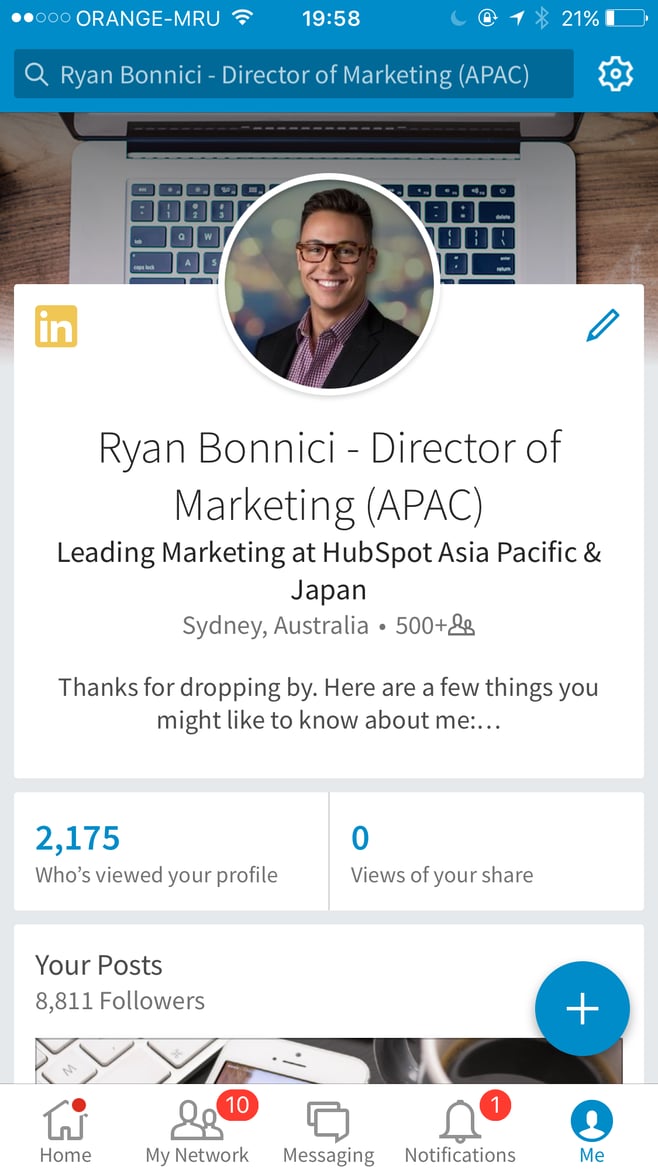This screenshot has width=658, height=1170.
Task: Open Views of your share card
Action: [486, 851]
